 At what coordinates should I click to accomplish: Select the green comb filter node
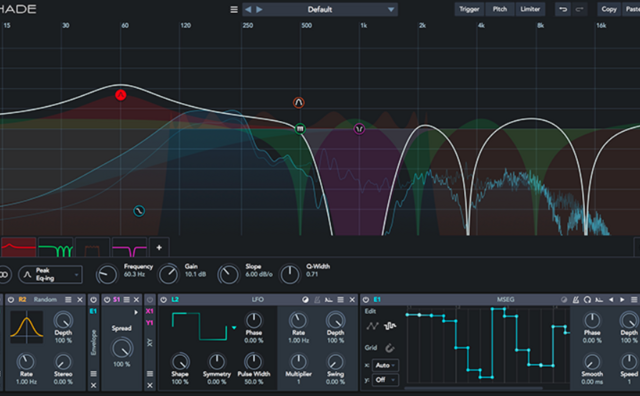[x=300, y=129]
